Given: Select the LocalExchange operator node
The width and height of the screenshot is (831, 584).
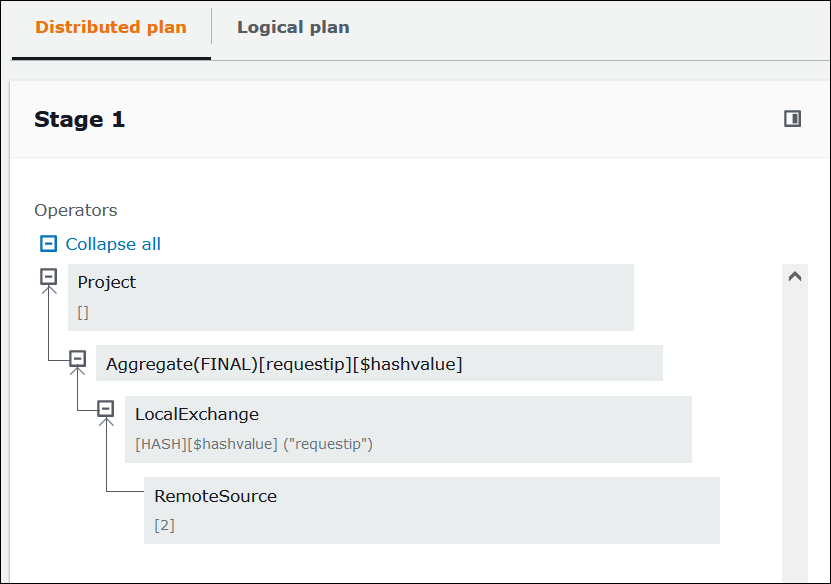Looking at the screenshot, I should (410, 428).
